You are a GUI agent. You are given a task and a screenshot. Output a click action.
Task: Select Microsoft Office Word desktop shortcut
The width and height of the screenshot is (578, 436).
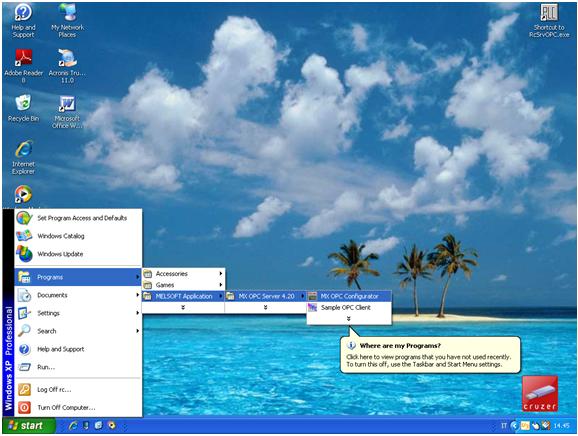pyautogui.click(x=67, y=112)
